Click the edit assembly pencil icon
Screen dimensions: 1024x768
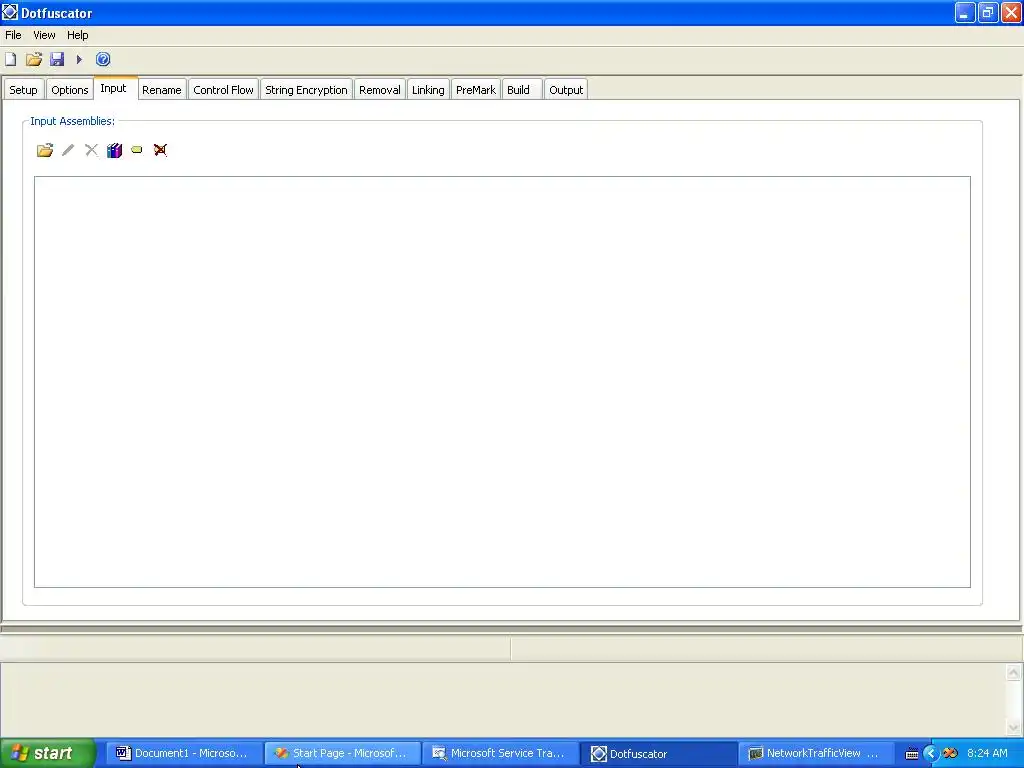coord(68,150)
